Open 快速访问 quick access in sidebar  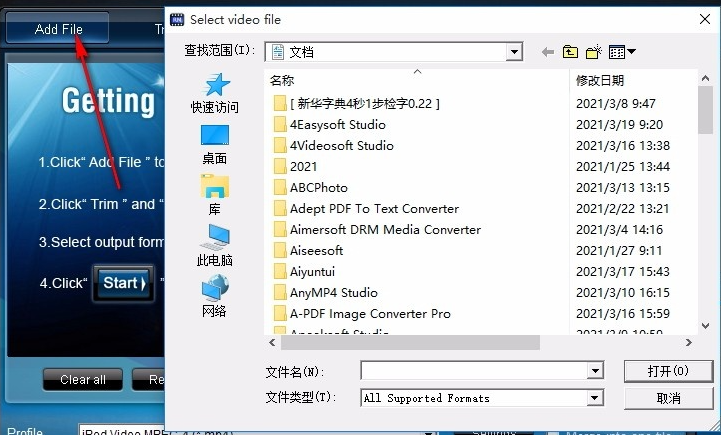pos(215,93)
